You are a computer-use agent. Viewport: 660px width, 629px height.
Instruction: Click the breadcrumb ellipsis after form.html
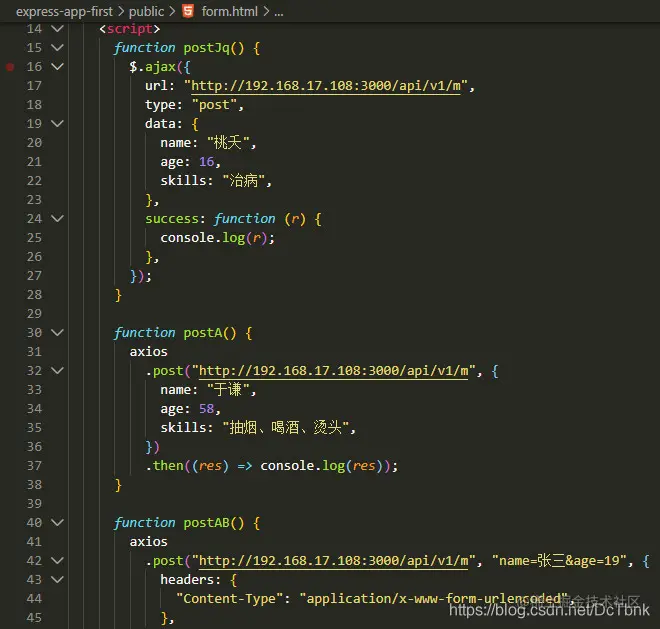[x=279, y=12]
